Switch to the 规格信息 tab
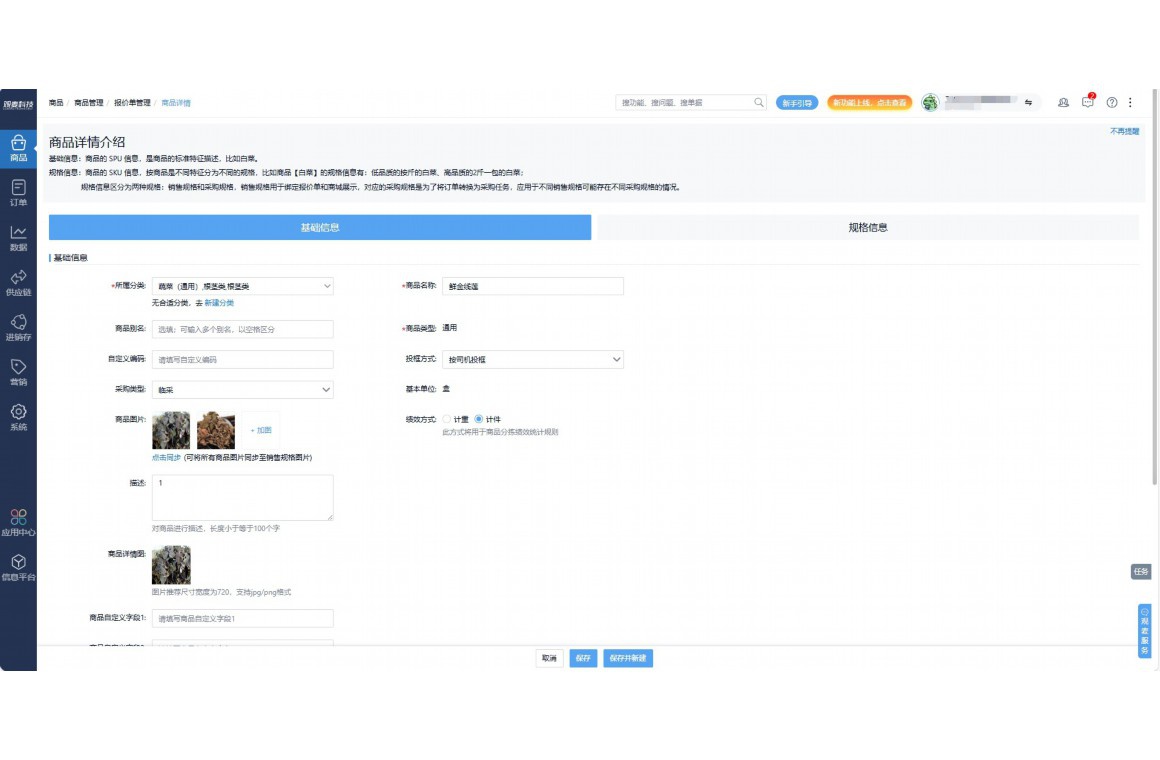 pyautogui.click(x=867, y=228)
